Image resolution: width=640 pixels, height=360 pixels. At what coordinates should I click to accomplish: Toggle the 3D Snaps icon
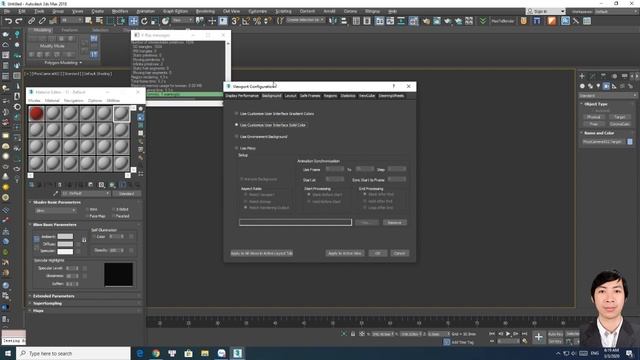click(x=235, y=21)
